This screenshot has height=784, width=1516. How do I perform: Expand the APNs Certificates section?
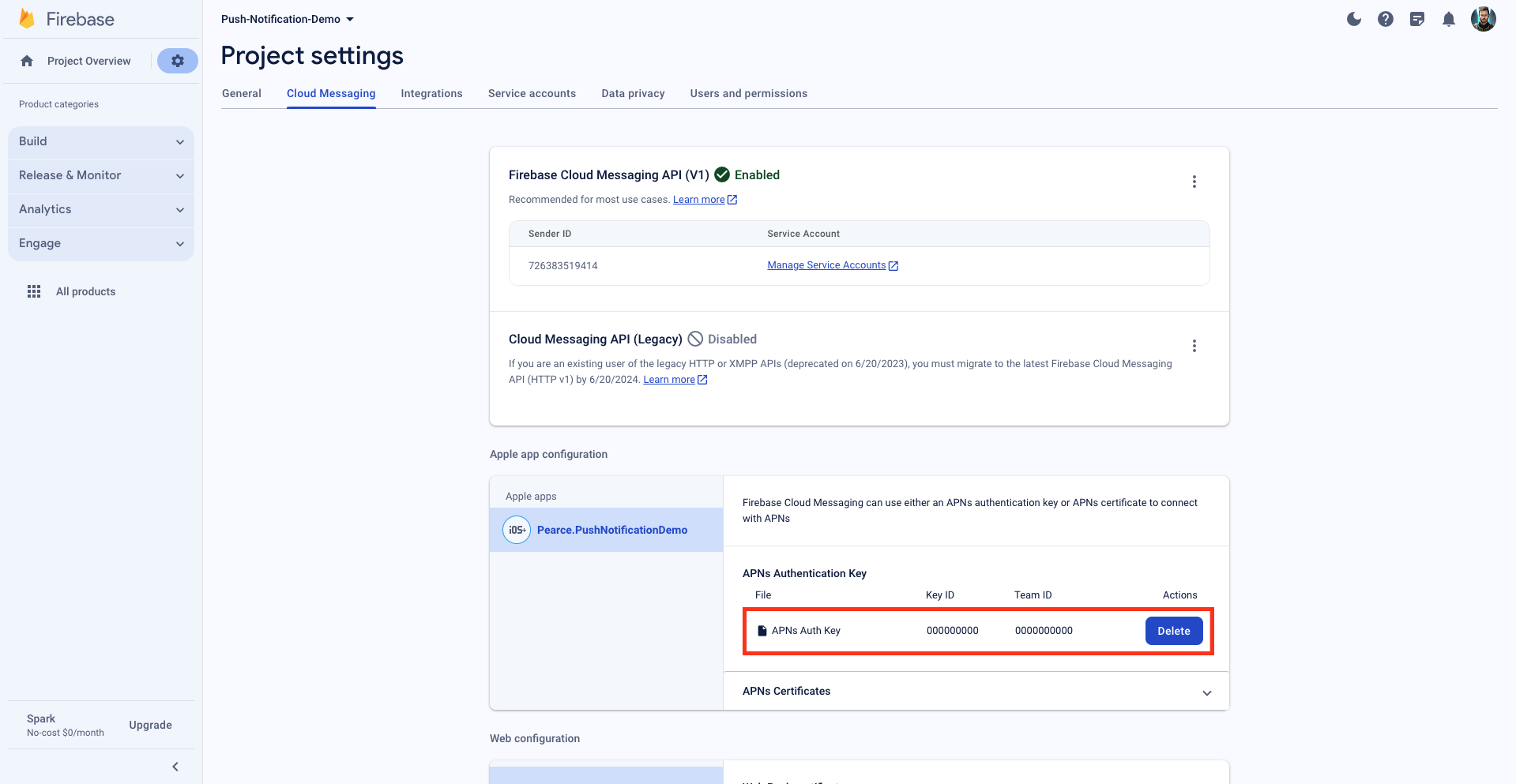[976, 691]
